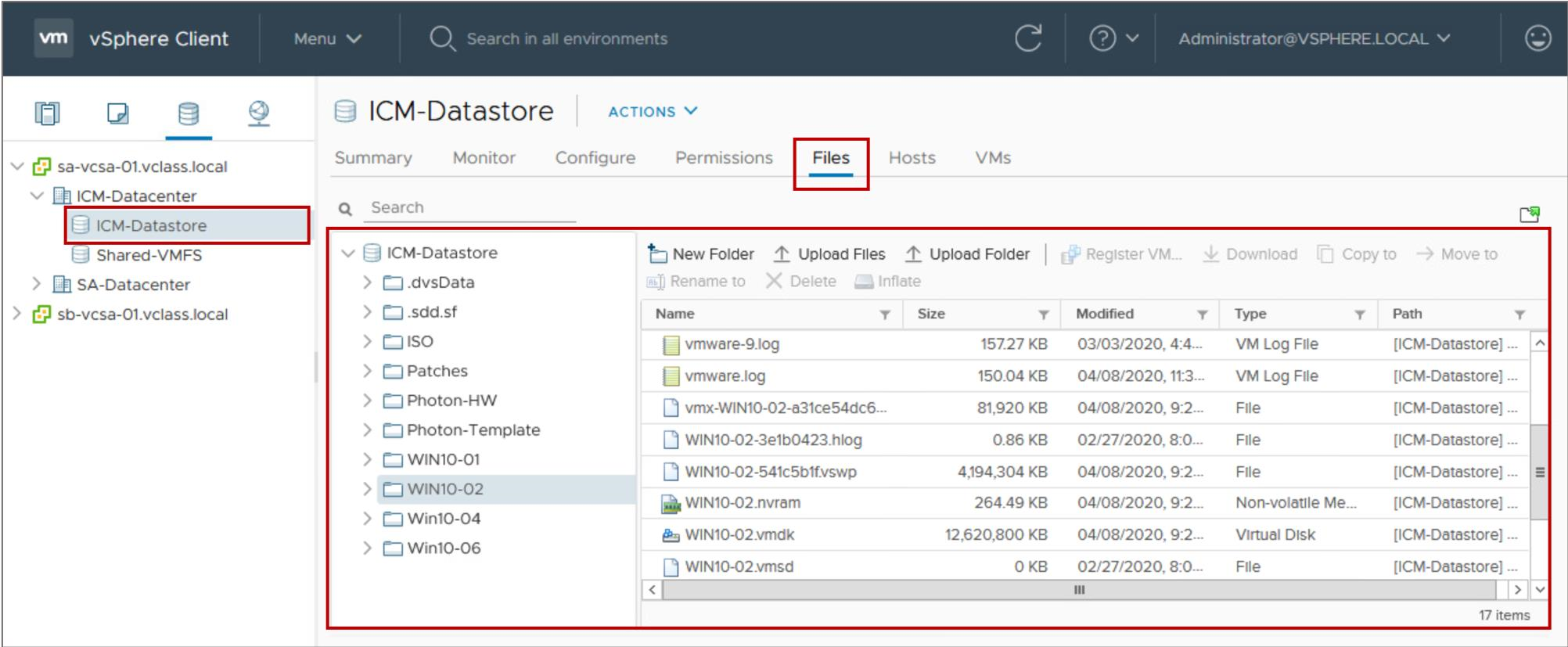Screen dimensions: 1568x647
Task: Expand the .dvsData folder
Action: coord(367,282)
